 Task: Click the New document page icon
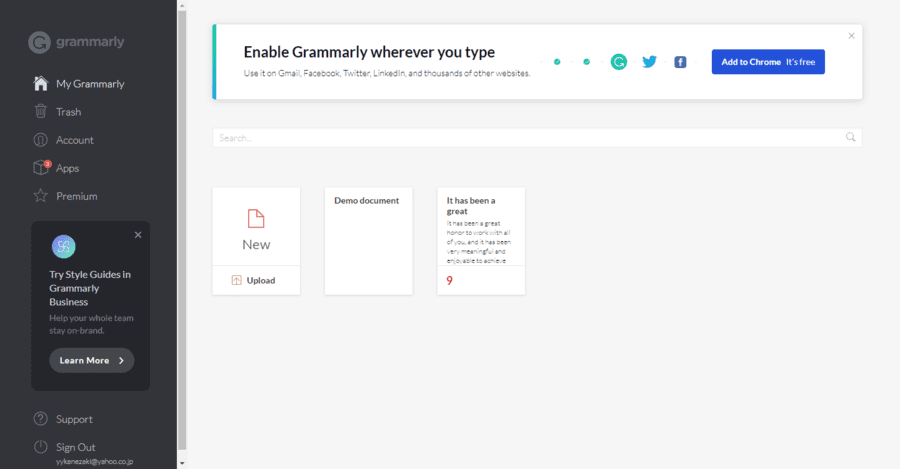[256, 219]
